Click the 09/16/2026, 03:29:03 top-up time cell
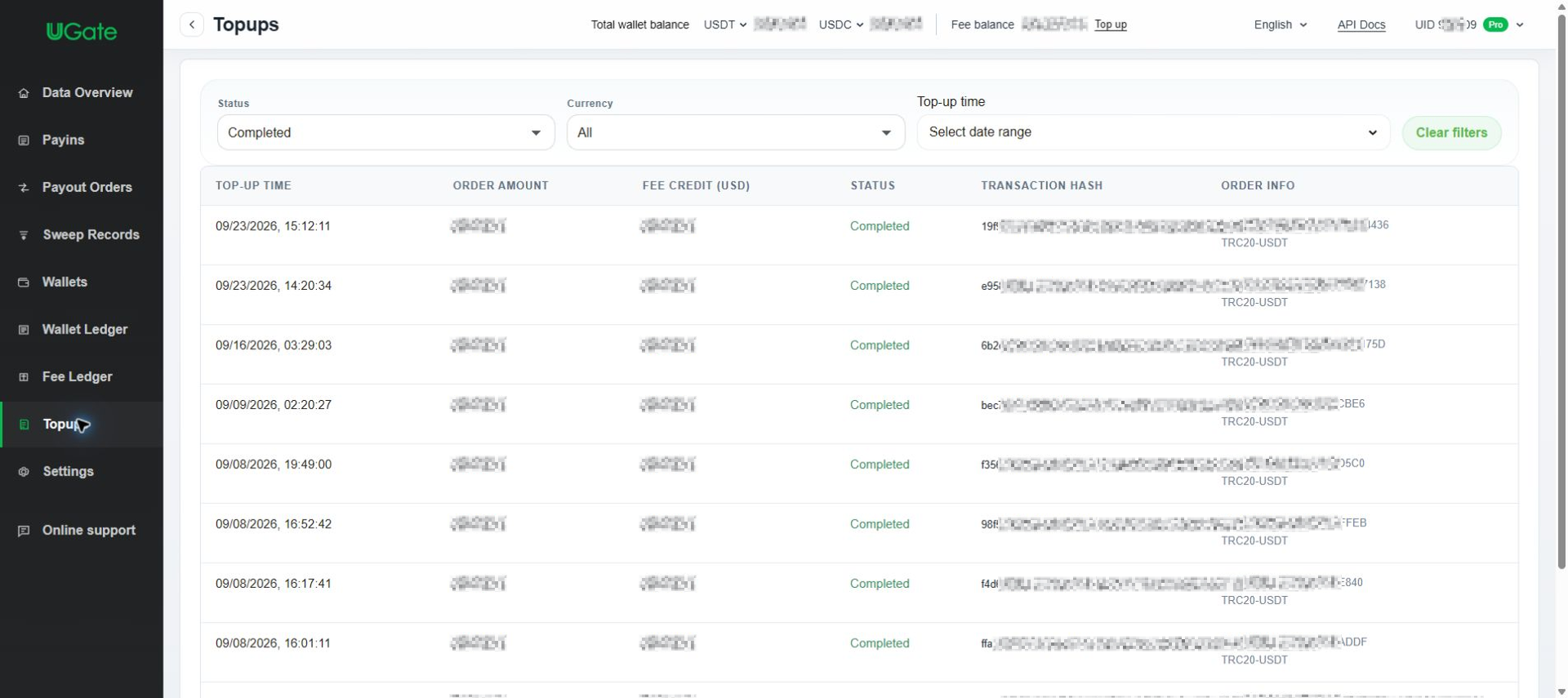The height and width of the screenshot is (698, 1568). pos(274,345)
